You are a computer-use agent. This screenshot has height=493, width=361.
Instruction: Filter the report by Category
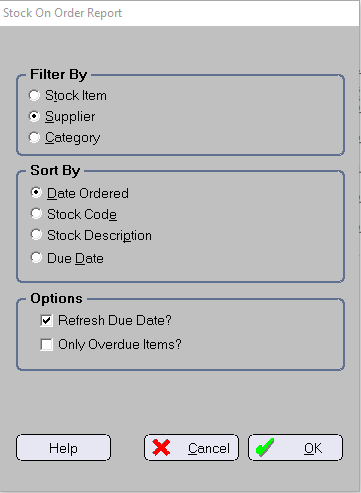tap(34, 137)
